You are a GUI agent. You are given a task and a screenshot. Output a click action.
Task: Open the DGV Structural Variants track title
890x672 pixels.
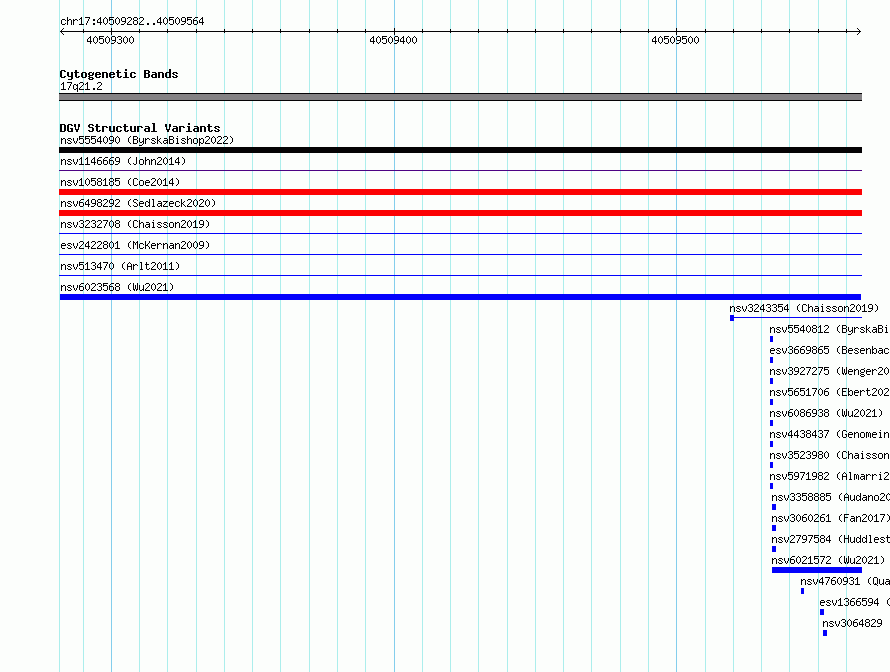pos(140,128)
